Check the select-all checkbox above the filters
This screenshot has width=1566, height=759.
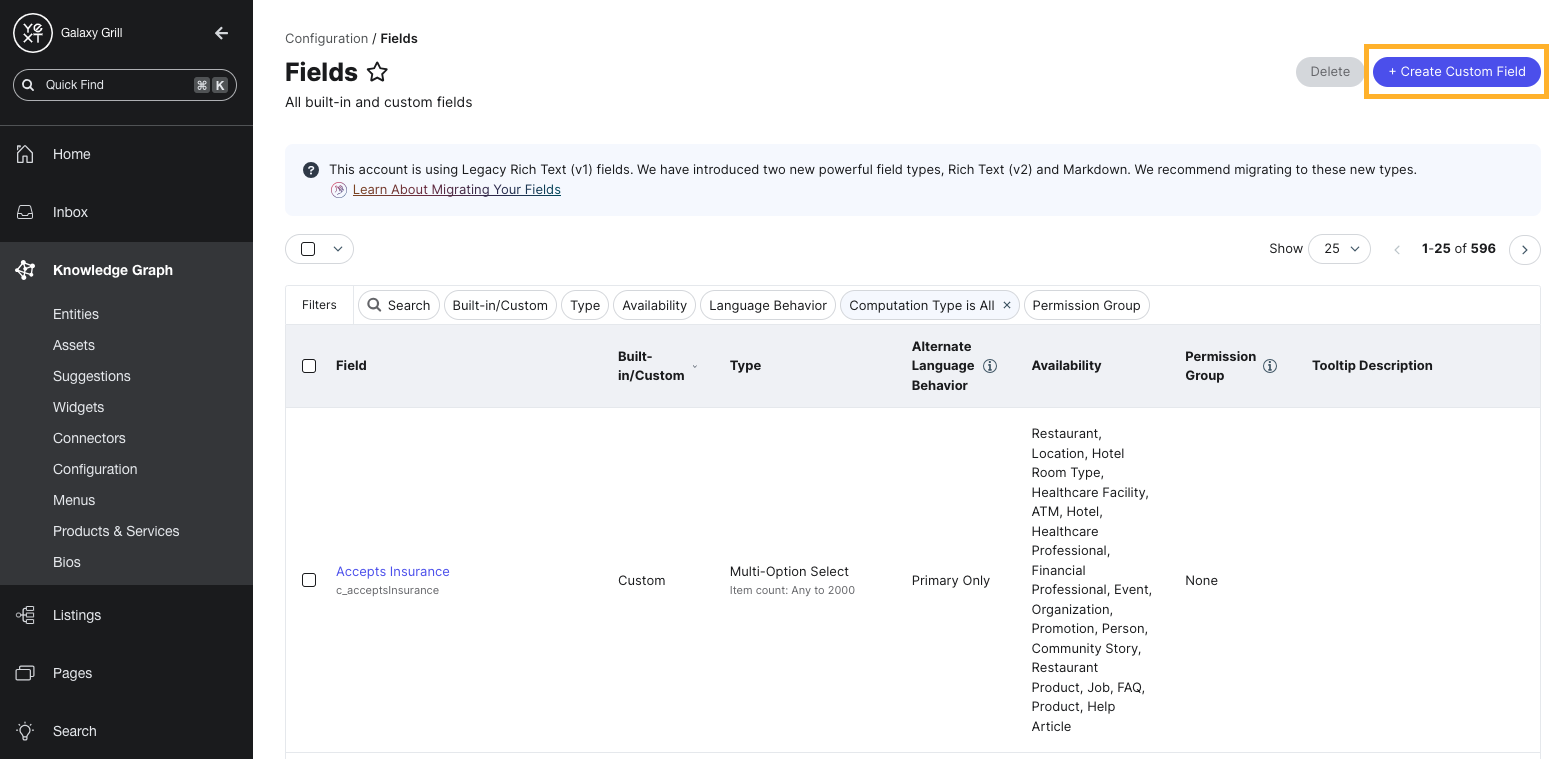click(308, 248)
